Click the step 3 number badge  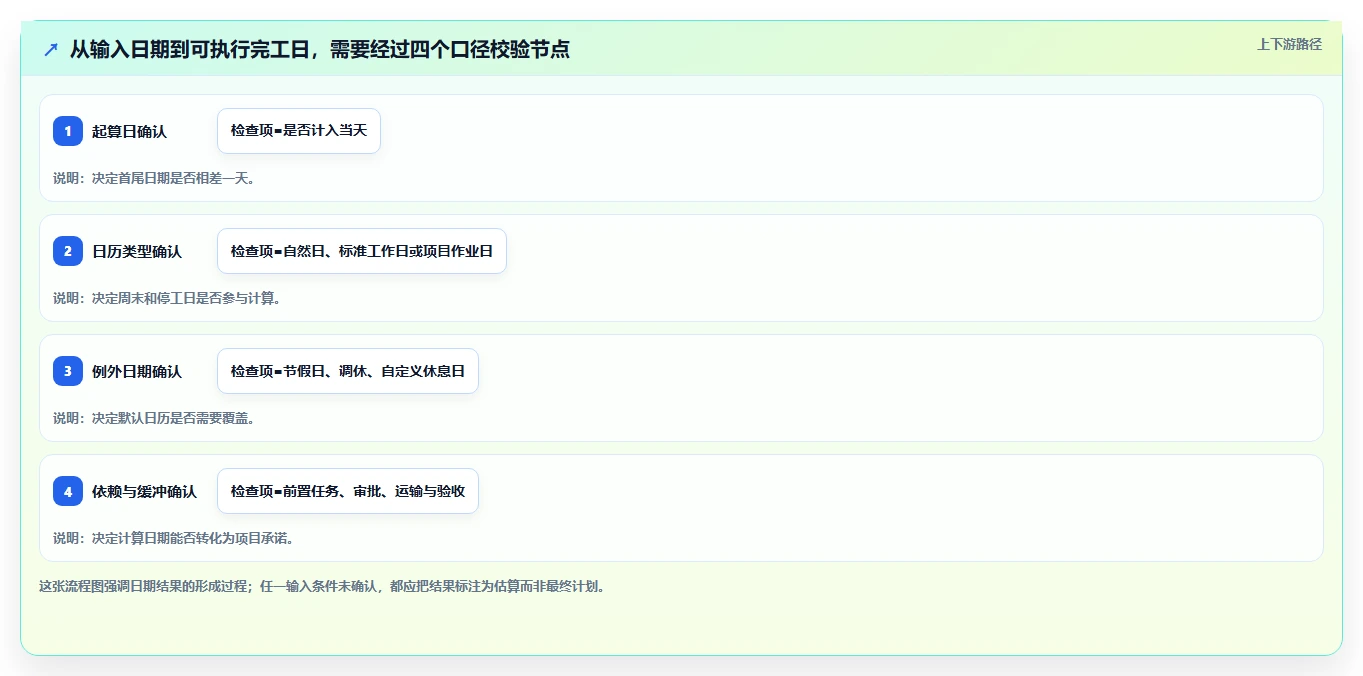pyautogui.click(x=68, y=371)
